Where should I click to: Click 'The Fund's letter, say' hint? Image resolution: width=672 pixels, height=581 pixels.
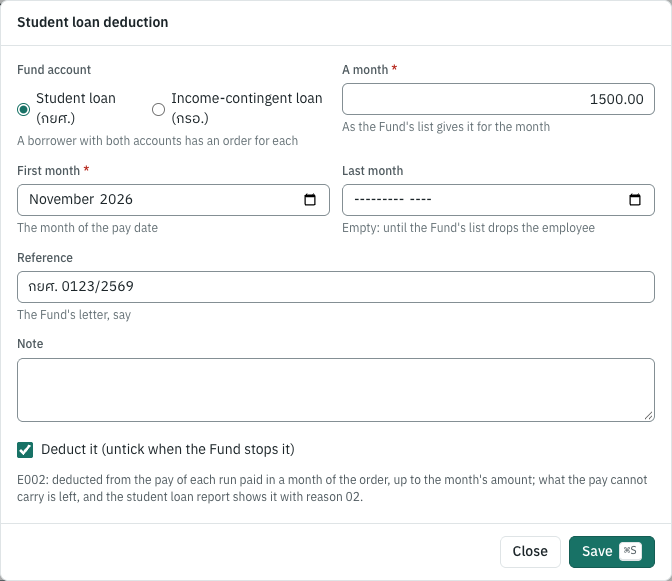tap(74, 315)
